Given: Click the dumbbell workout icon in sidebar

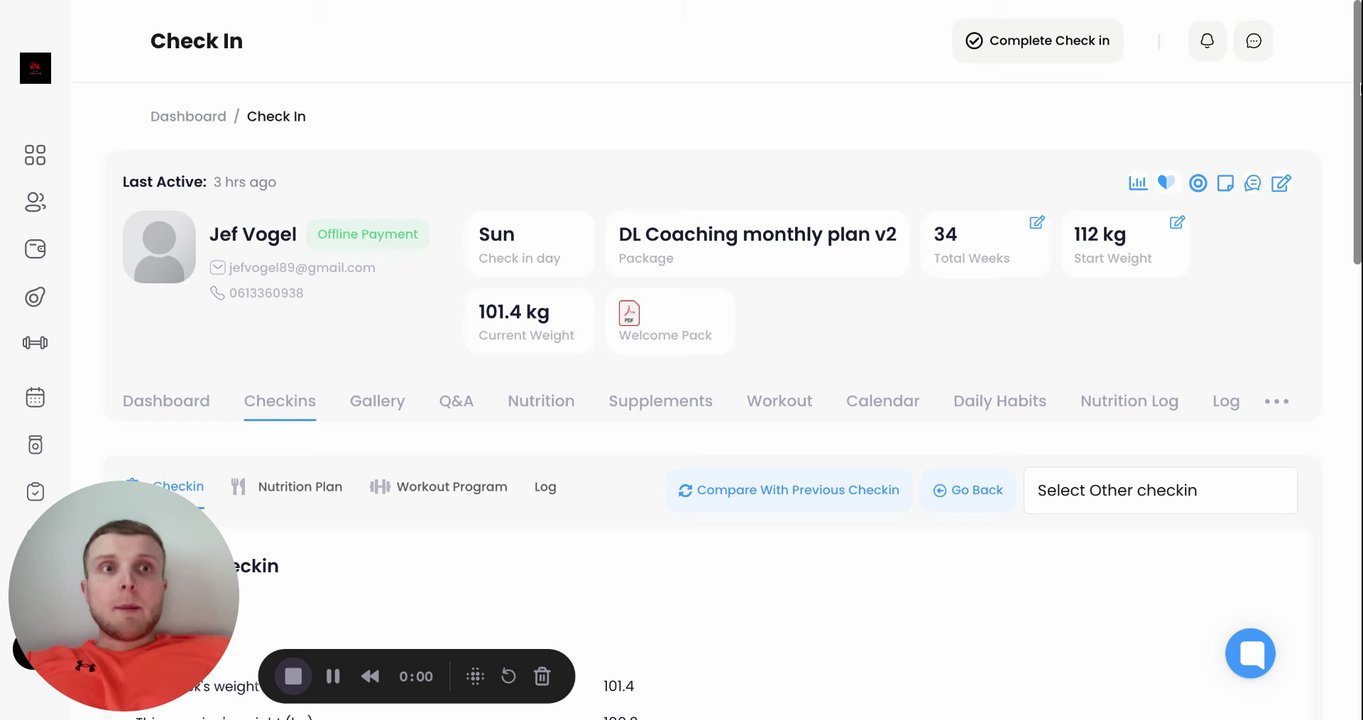Looking at the screenshot, I should pyautogui.click(x=35, y=343).
